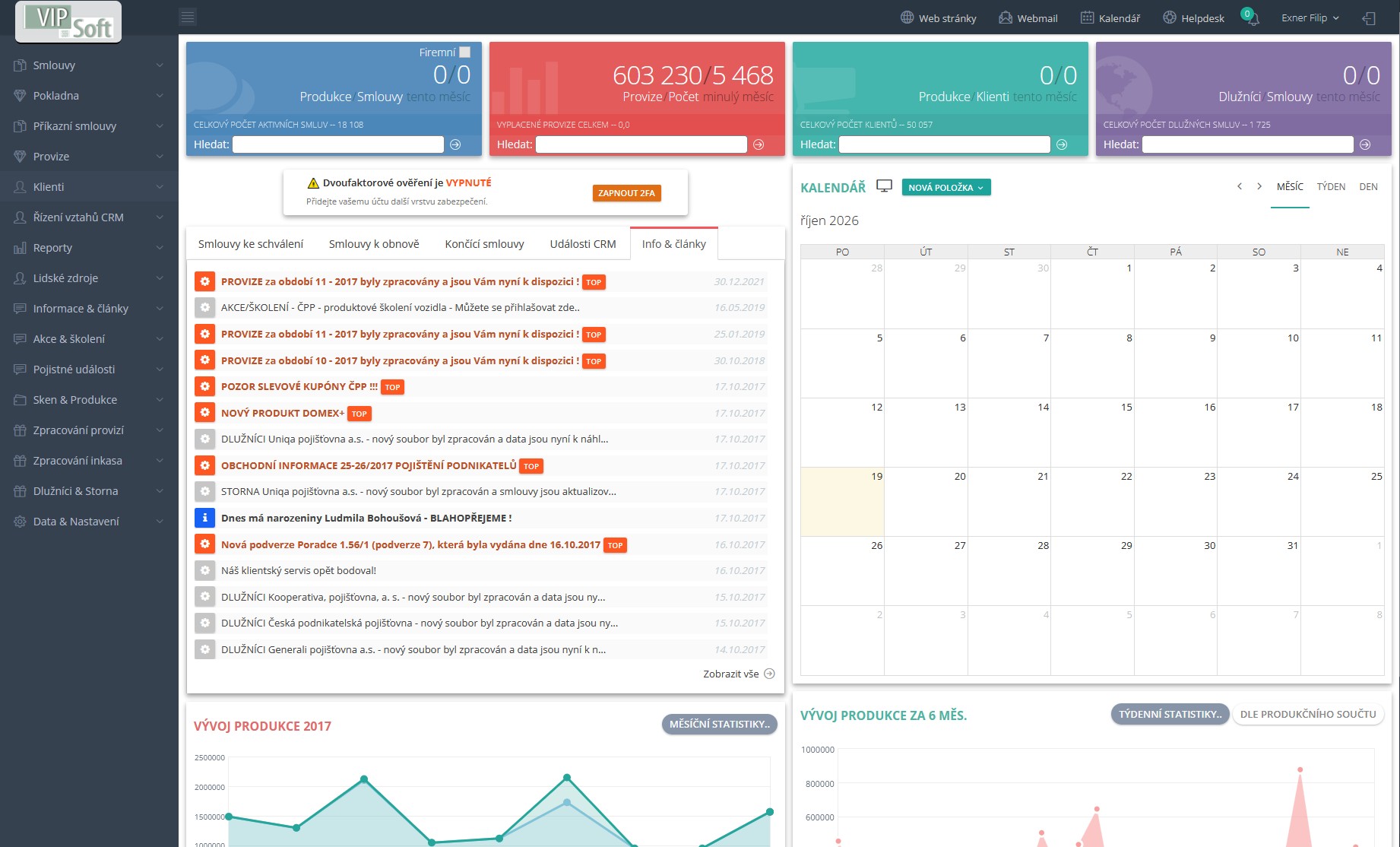
Task: Click search arrow in red Provize card
Action: [759, 144]
